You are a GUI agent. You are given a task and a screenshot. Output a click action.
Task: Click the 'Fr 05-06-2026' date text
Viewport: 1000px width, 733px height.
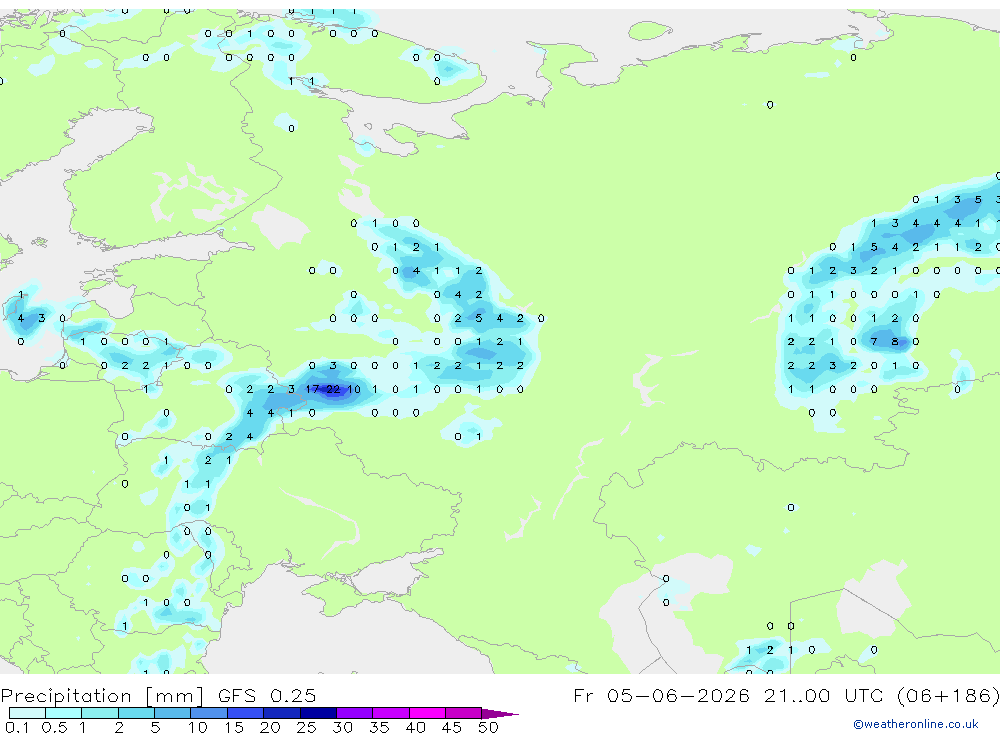point(661,696)
